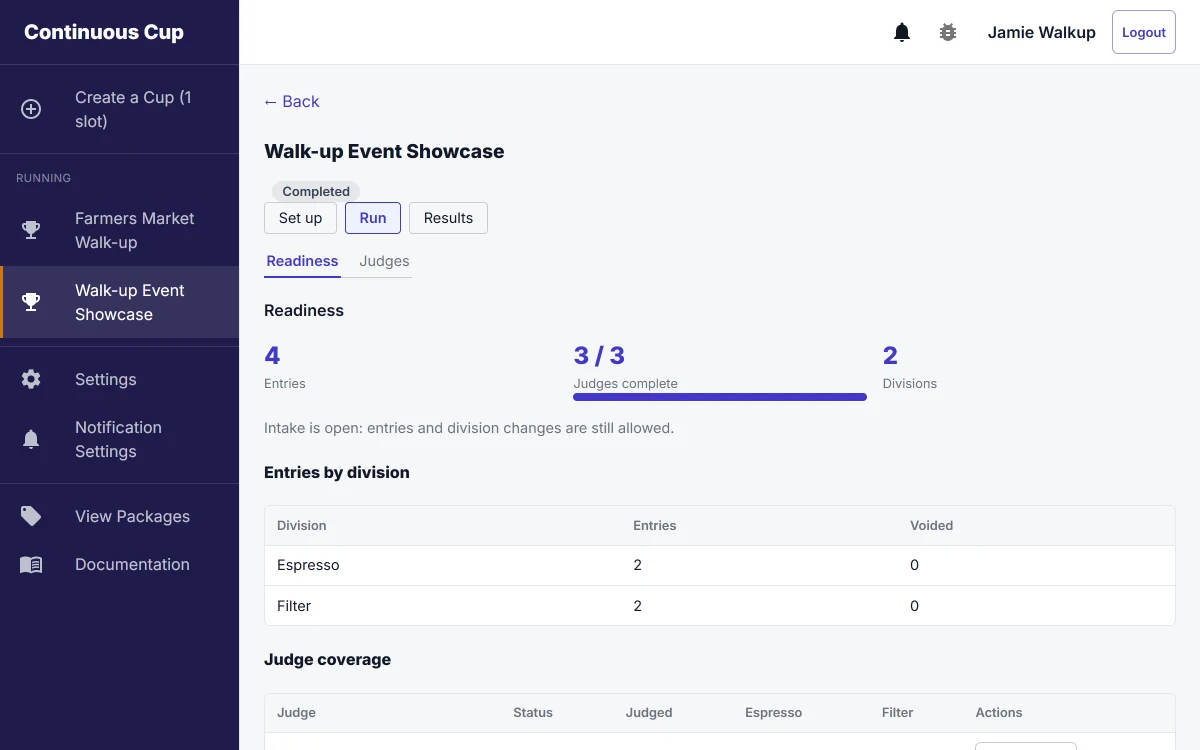Click the Filter division row
Viewport: 1200px width, 750px height.
720,606
